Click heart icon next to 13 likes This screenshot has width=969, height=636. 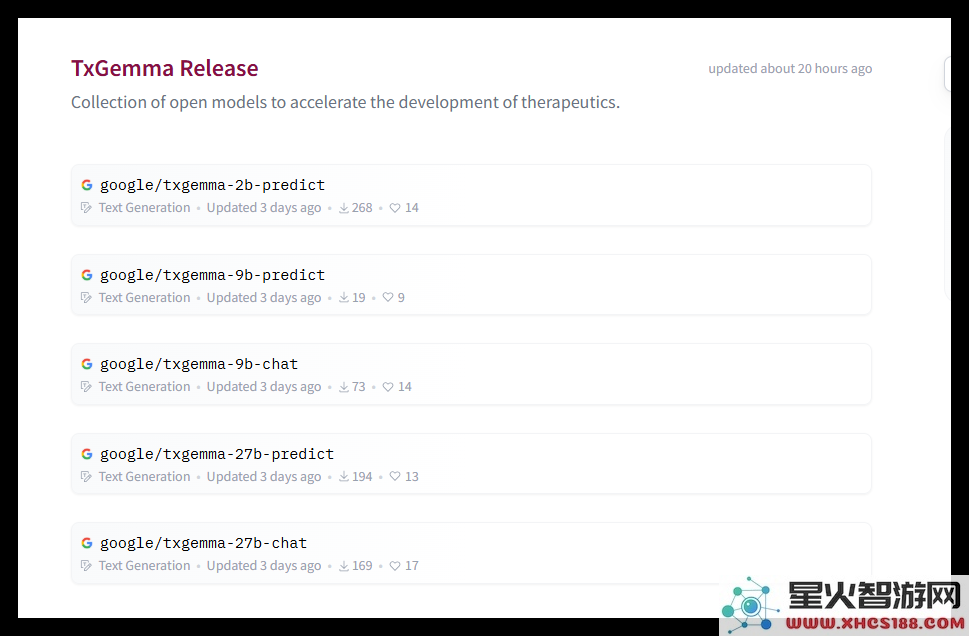point(395,477)
